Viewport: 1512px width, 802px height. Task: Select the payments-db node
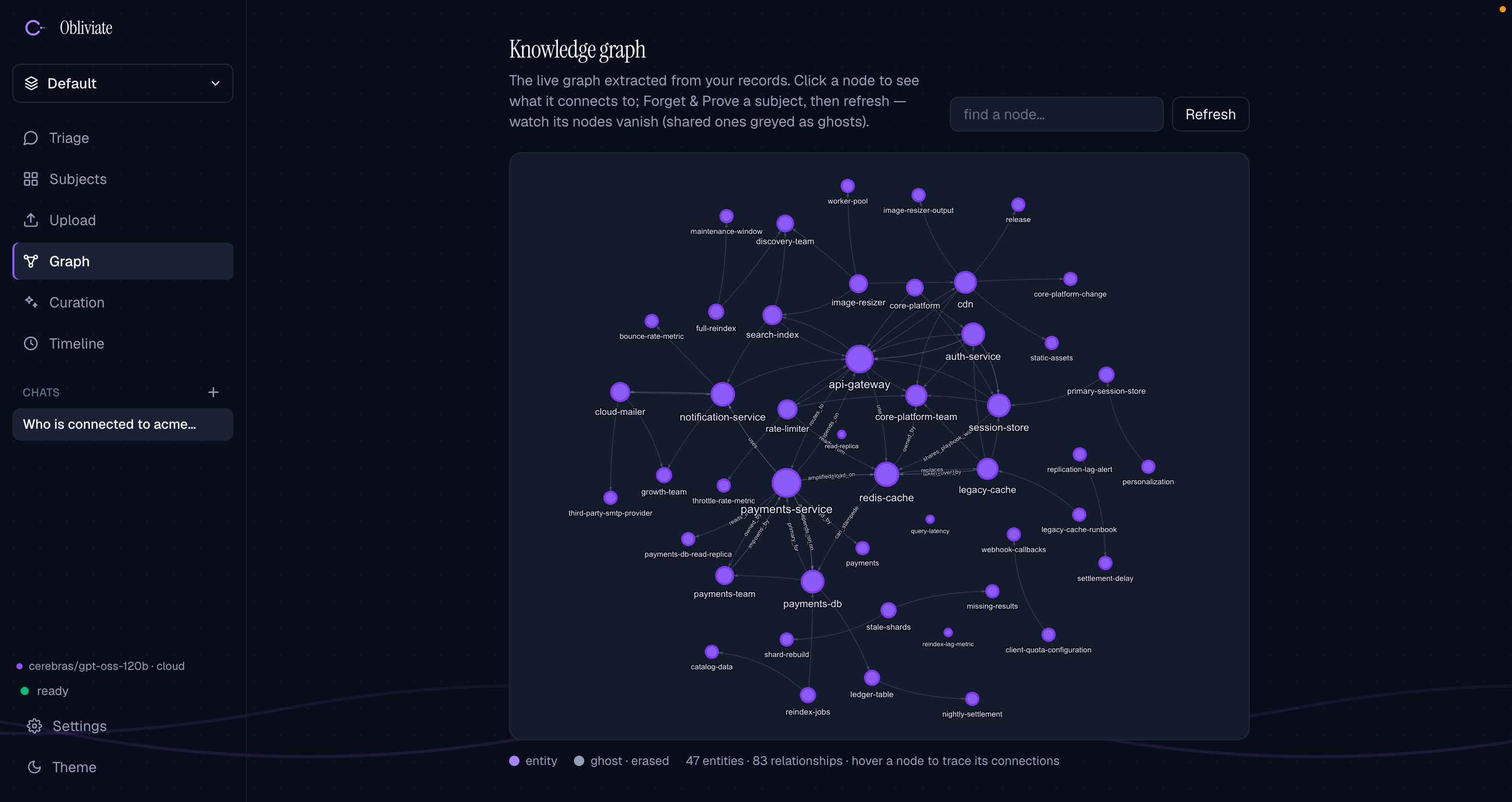(x=813, y=581)
